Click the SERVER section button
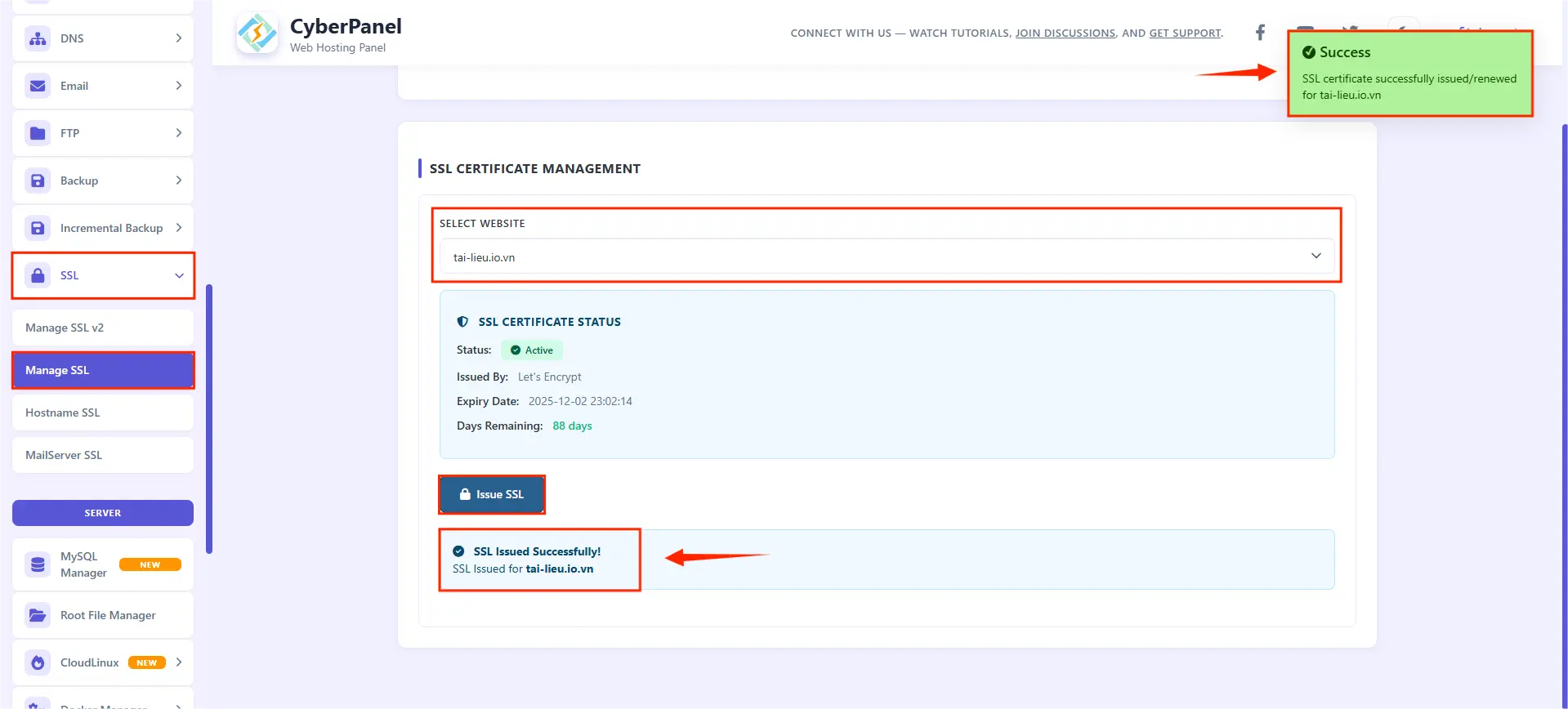1568x709 pixels. pos(103,513)
